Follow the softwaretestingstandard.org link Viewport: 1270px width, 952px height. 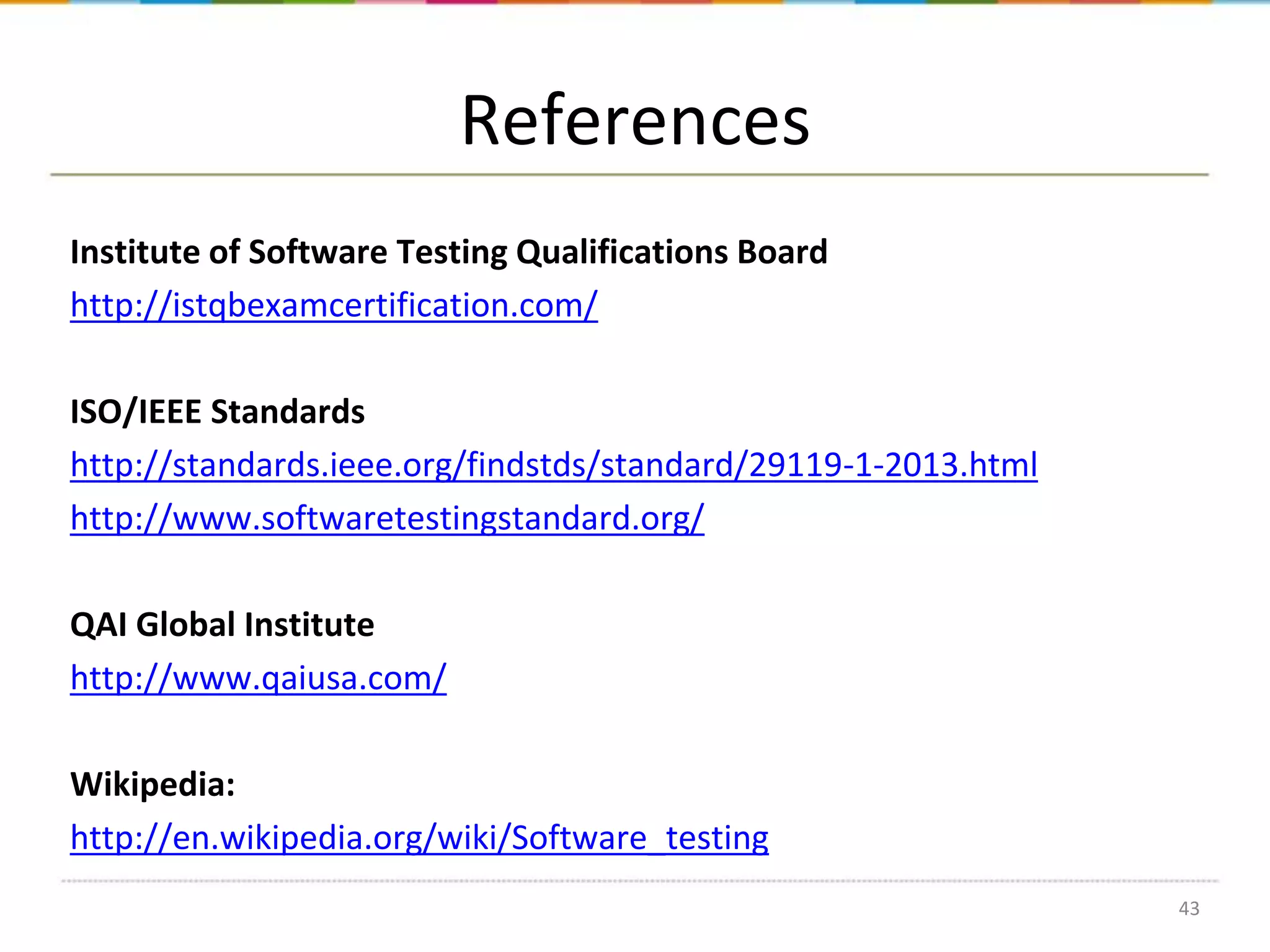[387, 518]
